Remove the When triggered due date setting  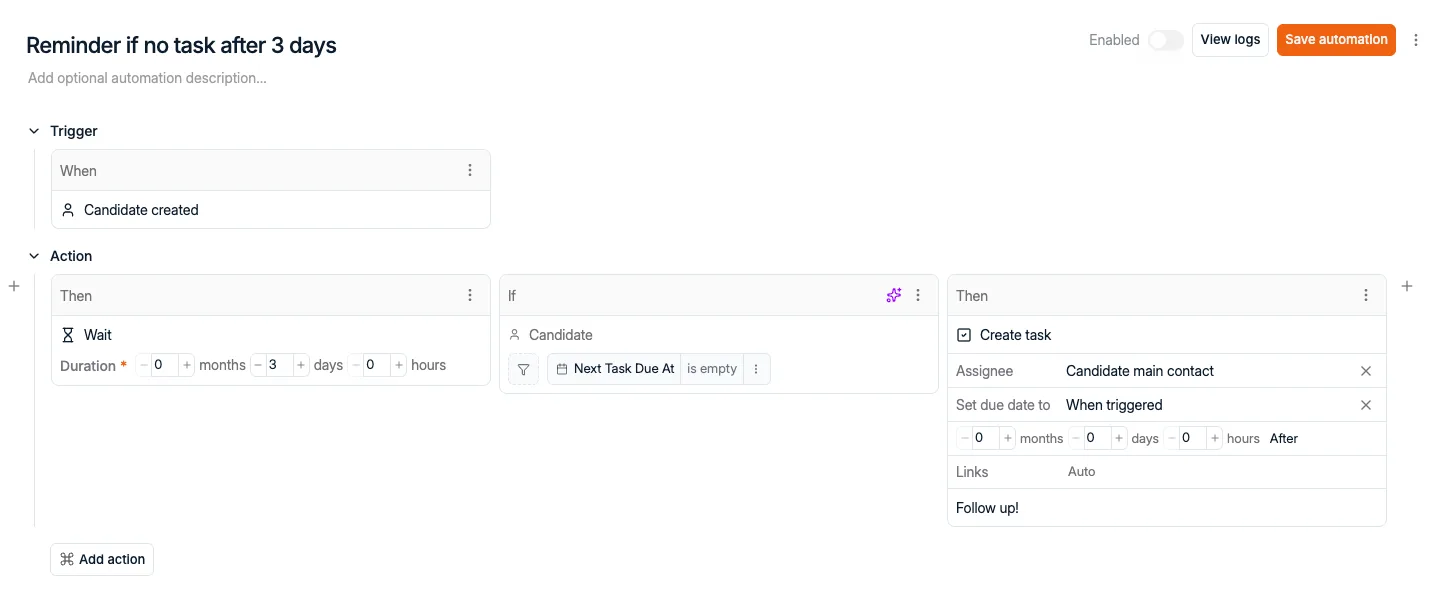[x=1366, y=405]
